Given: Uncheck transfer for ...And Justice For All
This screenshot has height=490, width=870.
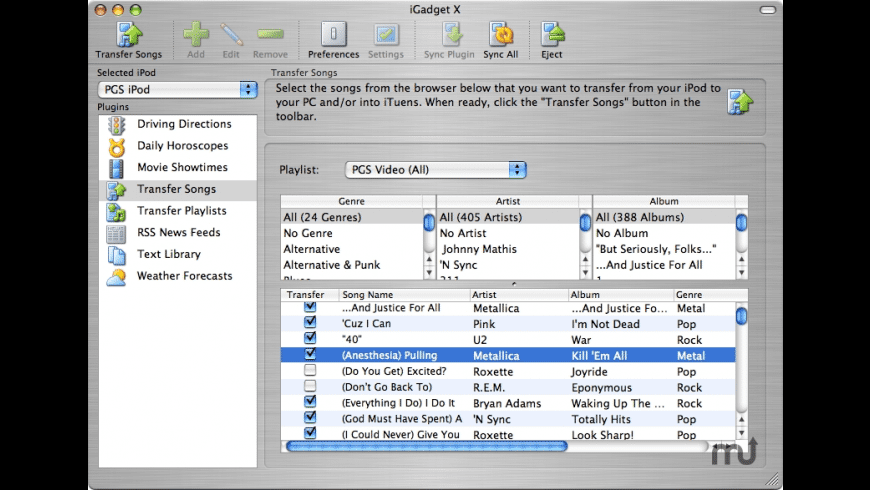Looking at the screenshot, I should tap(310, 307).
